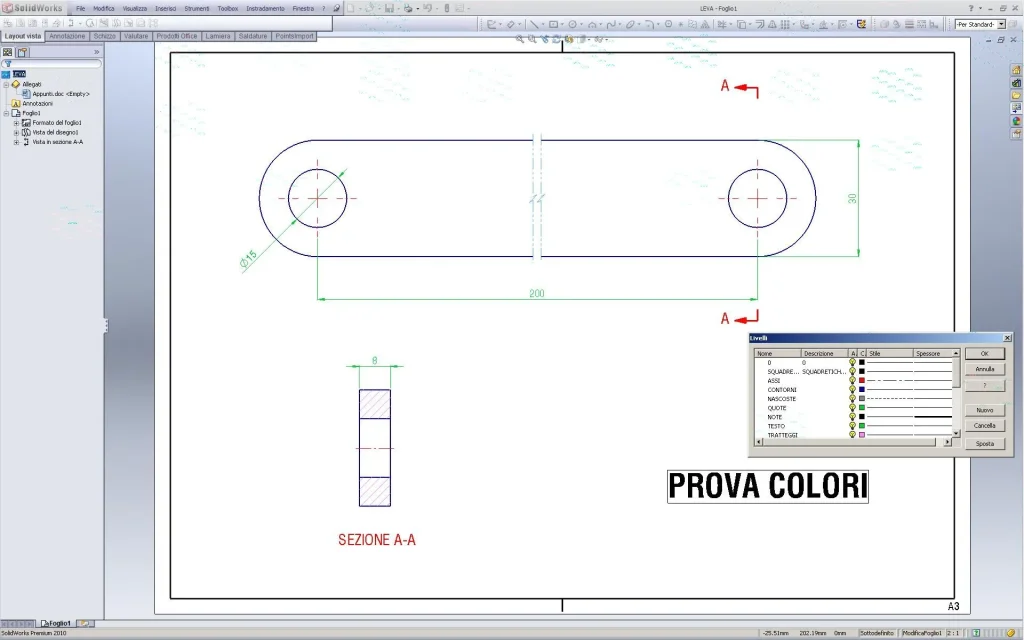
Task: Select the Line sketch tool
Action: tap(534, 24)
